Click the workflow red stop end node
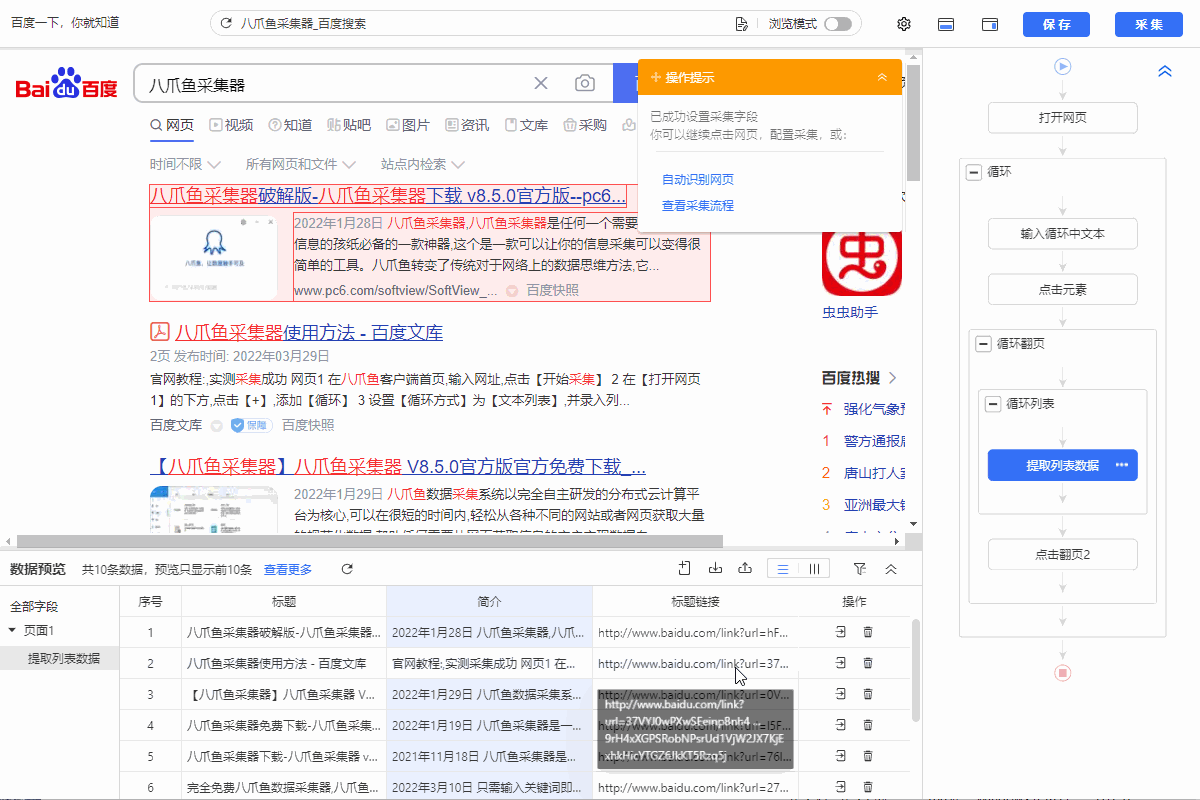 click(x=1063, y=673)
